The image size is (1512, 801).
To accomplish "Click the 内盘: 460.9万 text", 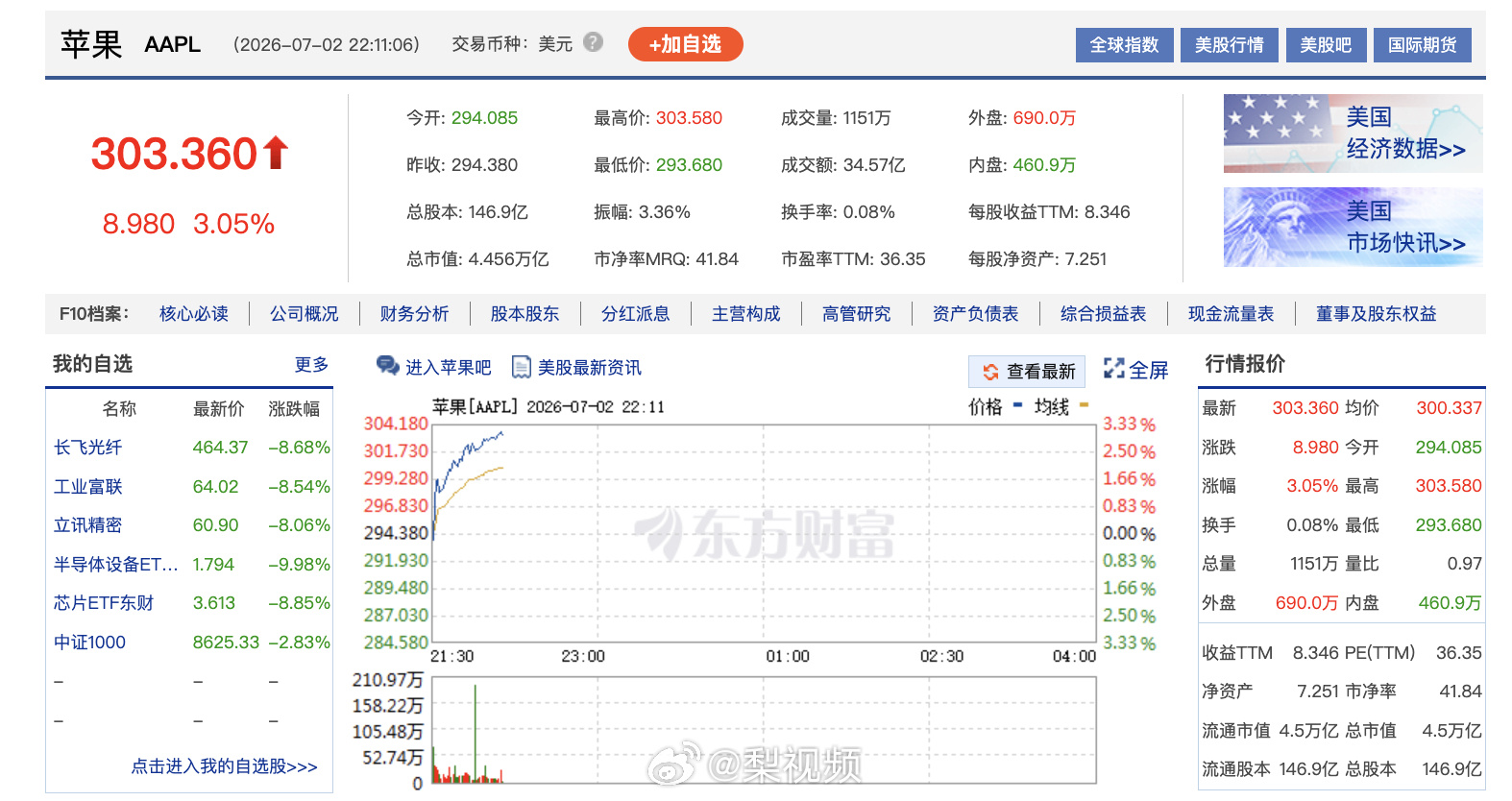I will coord(1022,165).
